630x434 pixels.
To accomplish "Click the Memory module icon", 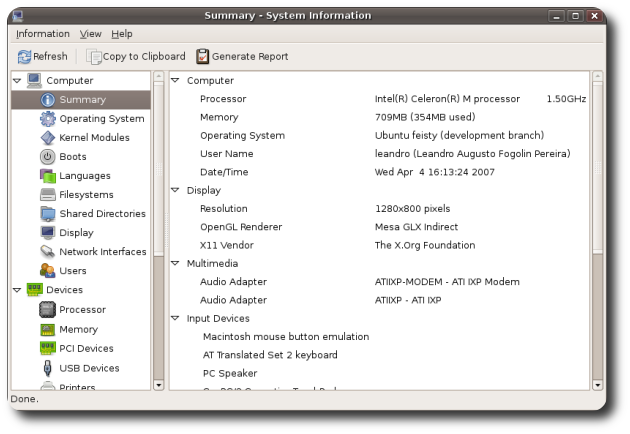I will point(47,330).
